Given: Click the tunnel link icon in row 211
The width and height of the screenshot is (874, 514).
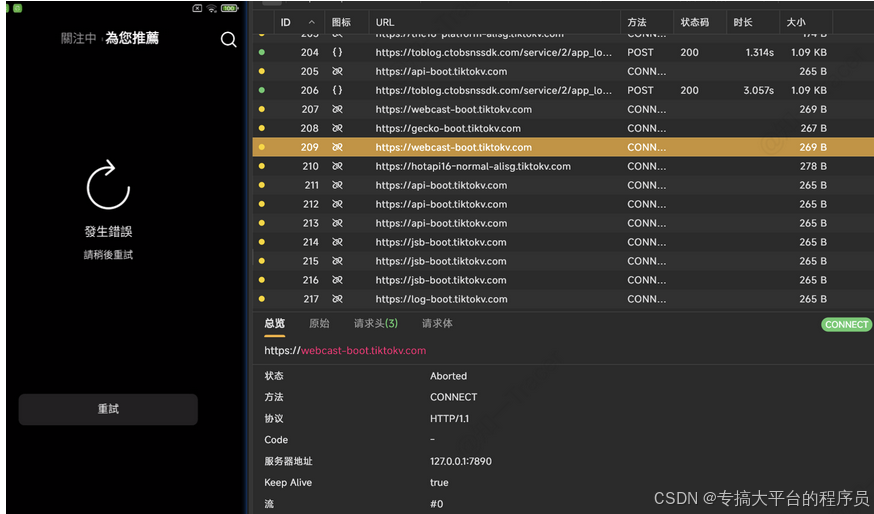Looking at the screenshot, I should pos(337,185).
